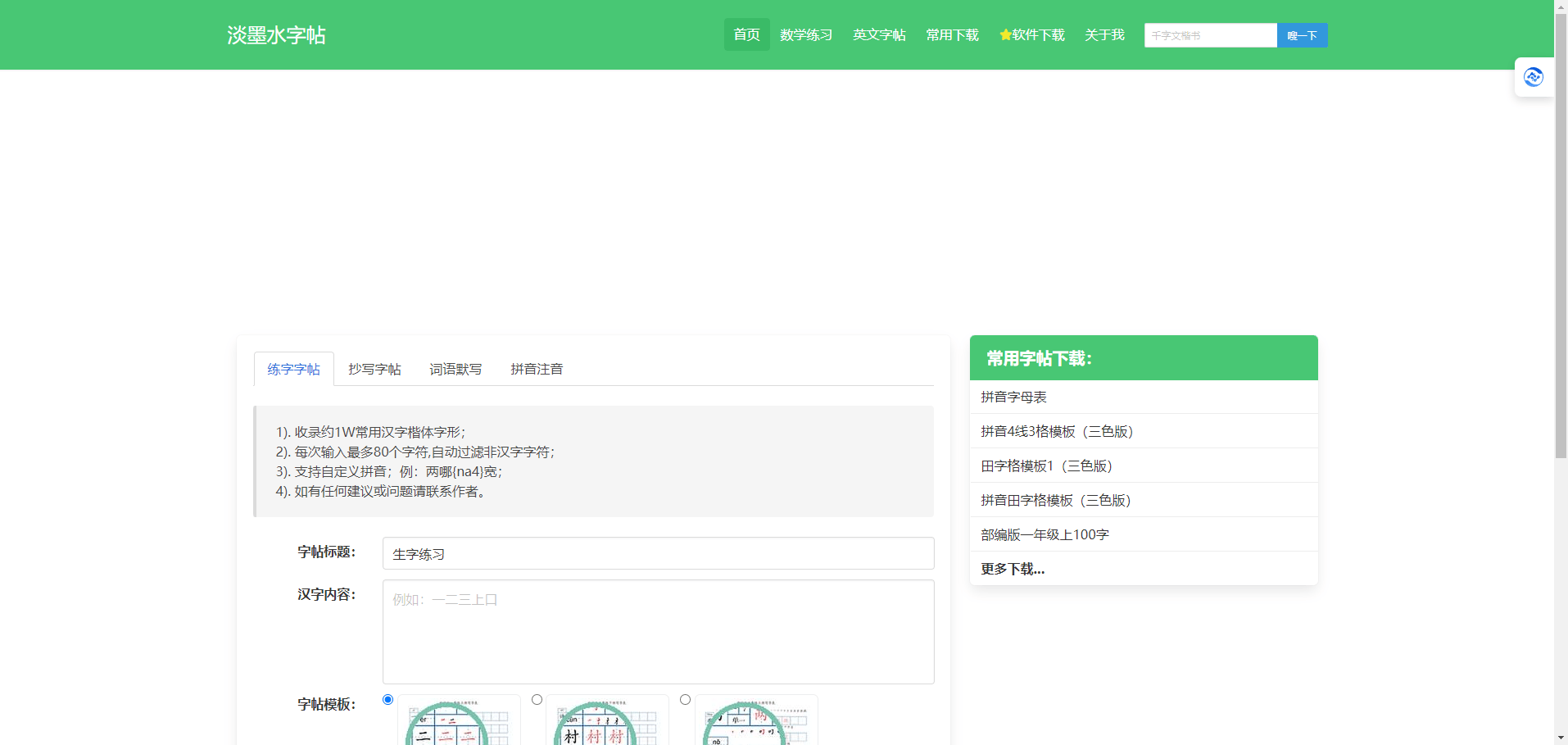Switch to the 拼音注音 tab
This screenshot has height=745, width=1568.
click(x=537, y=370)
